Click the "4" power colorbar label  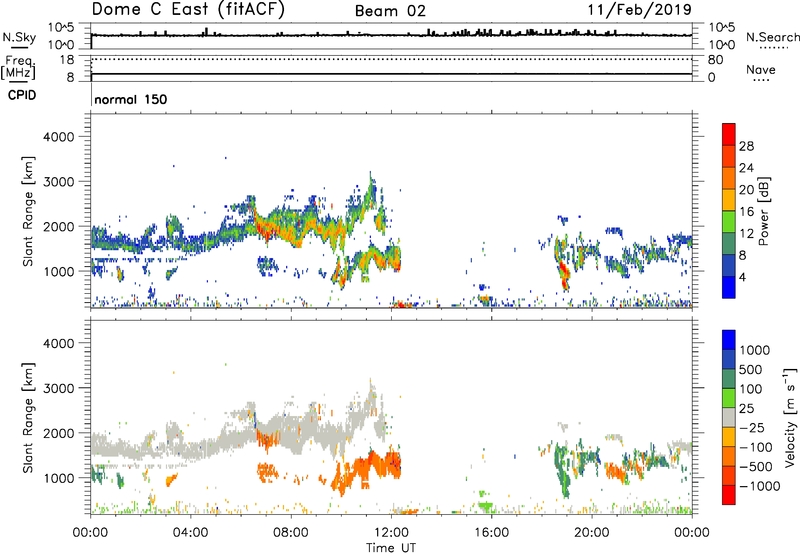pyautogui.click(x=742, y=277)
